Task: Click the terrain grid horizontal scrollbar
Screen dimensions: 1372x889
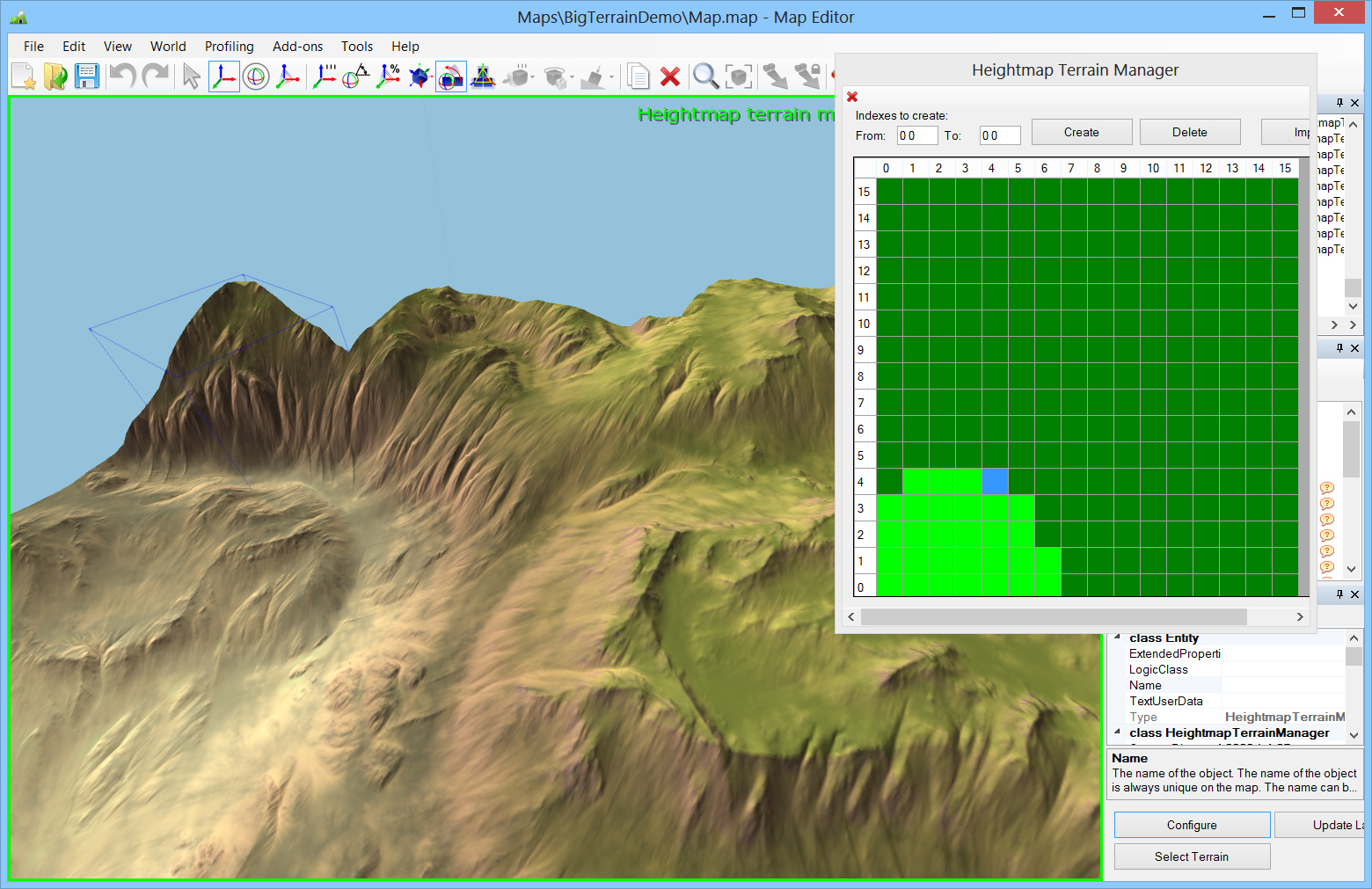Action: click(1053, 617)
